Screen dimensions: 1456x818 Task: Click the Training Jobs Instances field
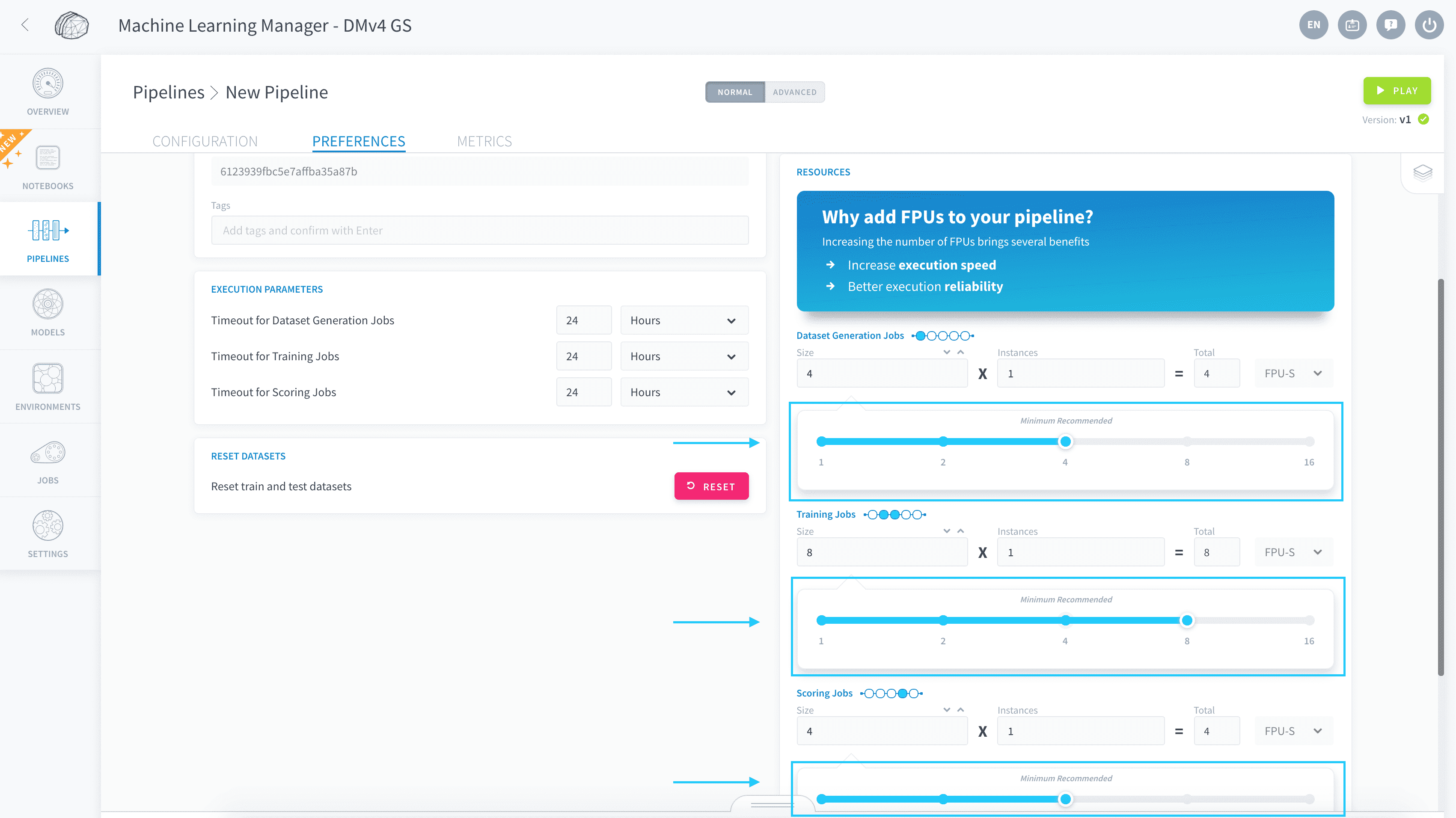[x=1081, y=552]
